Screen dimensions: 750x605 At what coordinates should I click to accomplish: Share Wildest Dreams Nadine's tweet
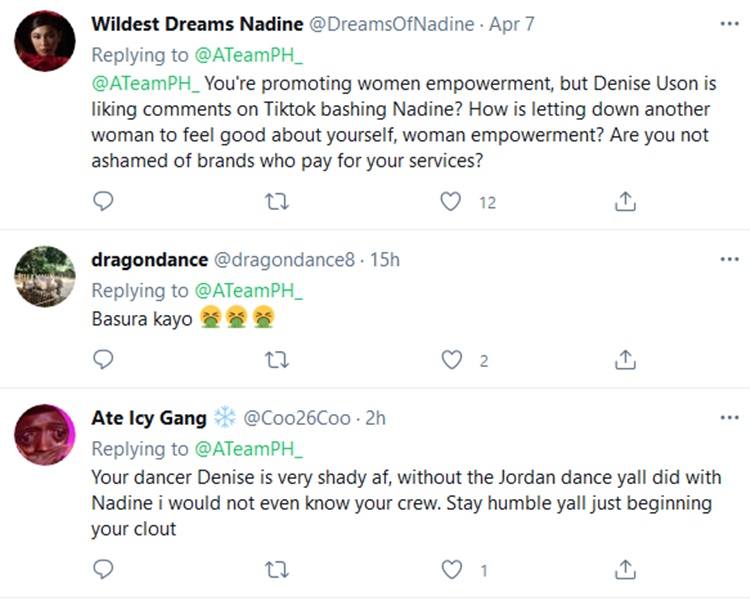click(625, 202)
